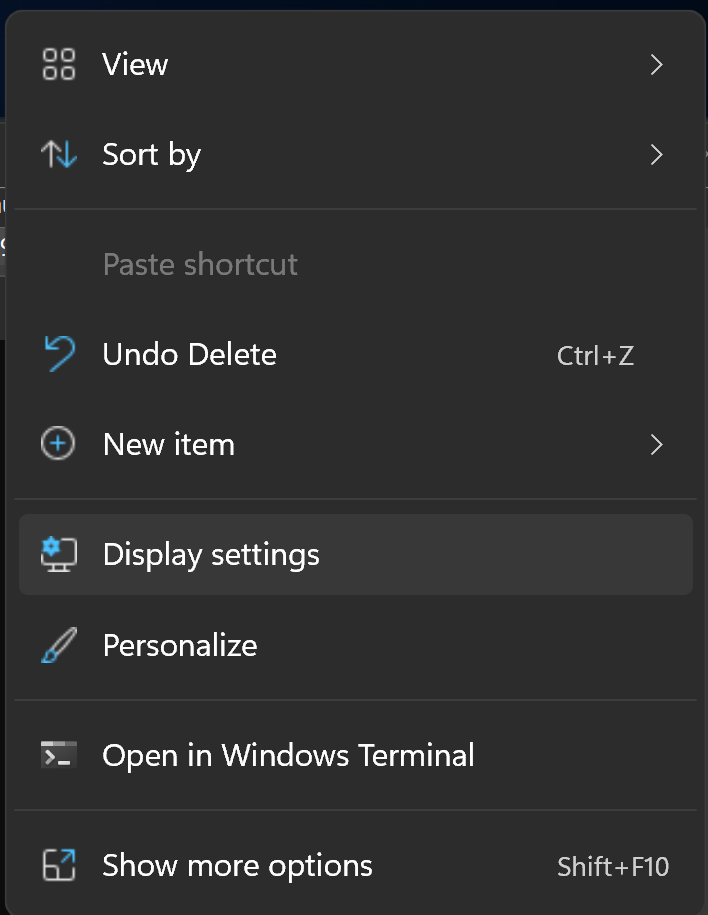The image size is (708, 915).
Task: Select Undo Delete
Action: tap(189, 353)
